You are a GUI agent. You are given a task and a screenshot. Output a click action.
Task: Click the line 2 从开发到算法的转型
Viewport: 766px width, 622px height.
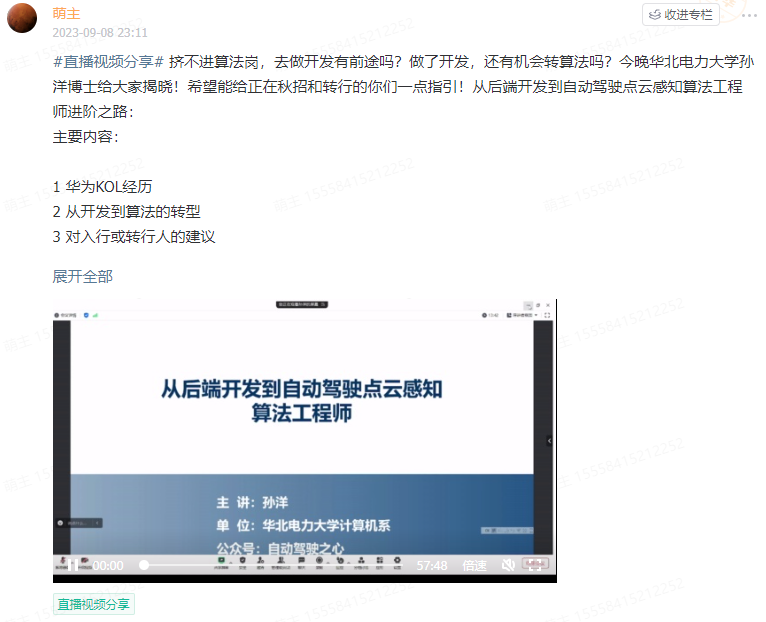coord(127,212)
